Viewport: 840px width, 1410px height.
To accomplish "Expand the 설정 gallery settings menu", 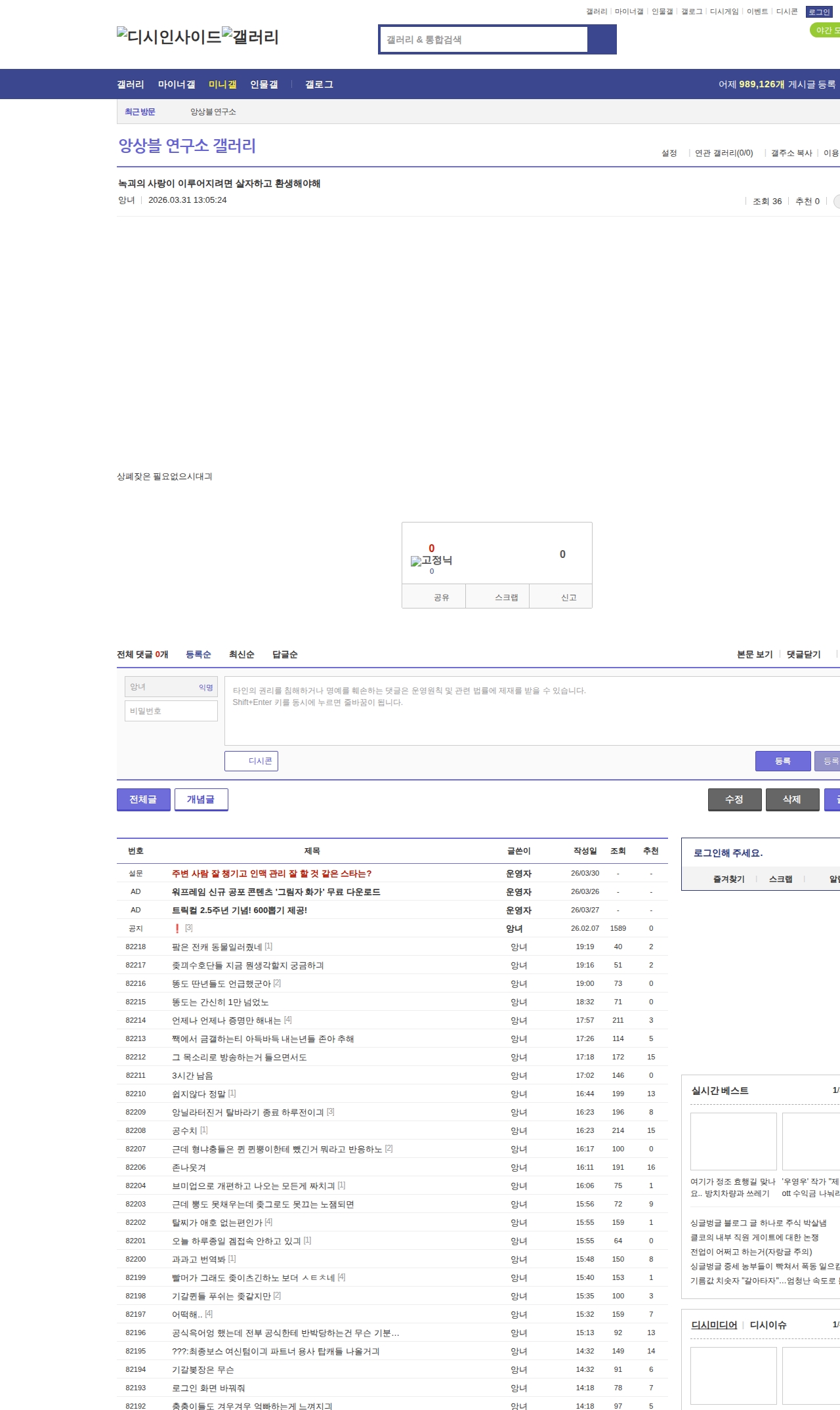I will tap(669, 153).
